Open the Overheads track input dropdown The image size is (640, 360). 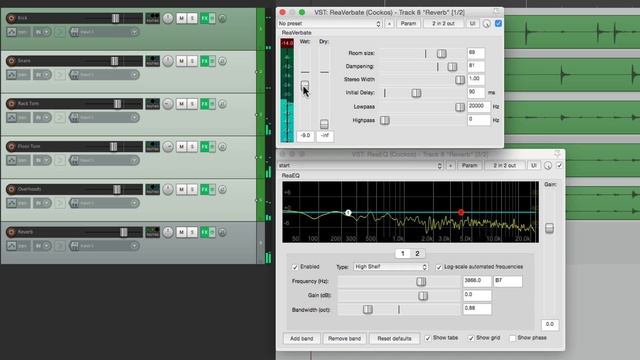(x=104, y=203)
